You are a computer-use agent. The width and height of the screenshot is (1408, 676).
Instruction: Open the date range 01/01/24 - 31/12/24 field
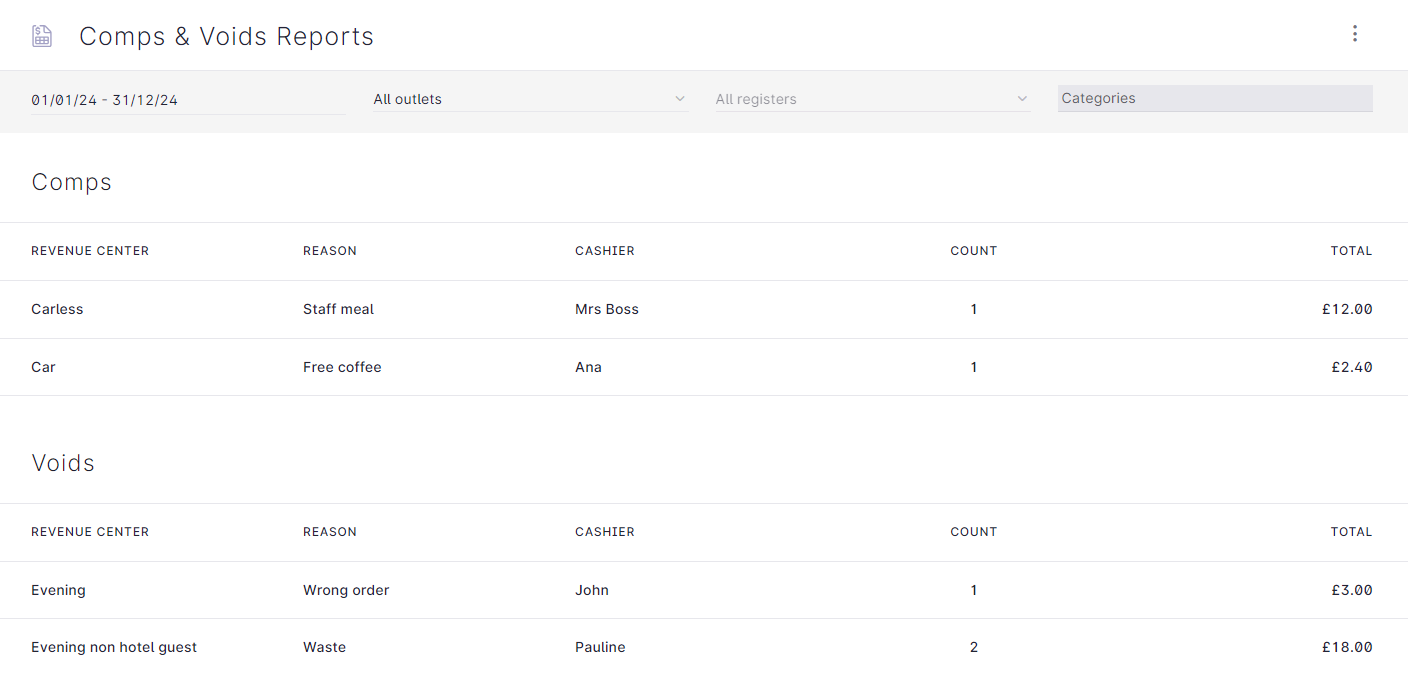pos(188,100)
